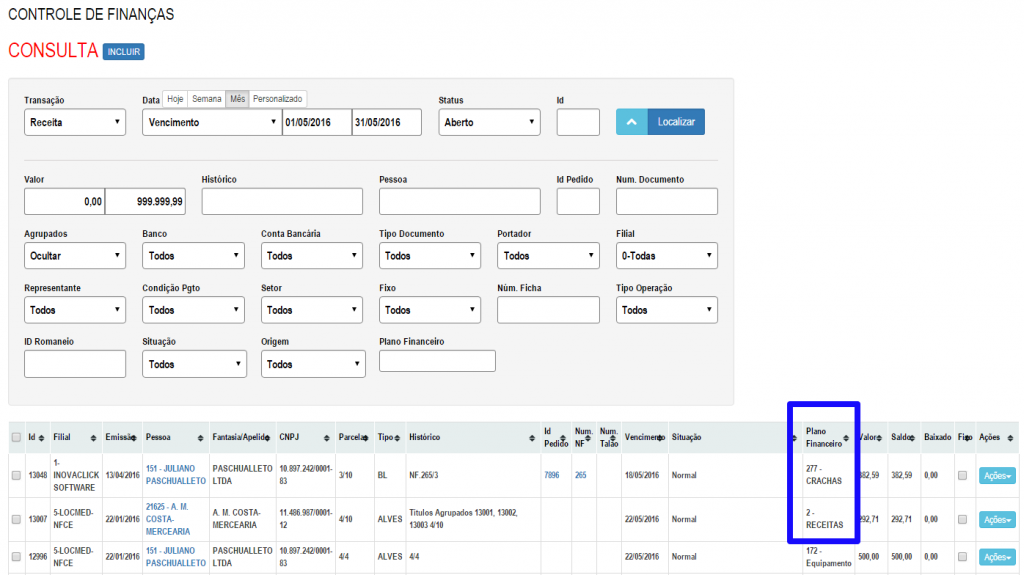Image resolution: width=1024 pixels, height=575 pixels.
Task: Sort the table by Emissão column
Action: (121, 437)
